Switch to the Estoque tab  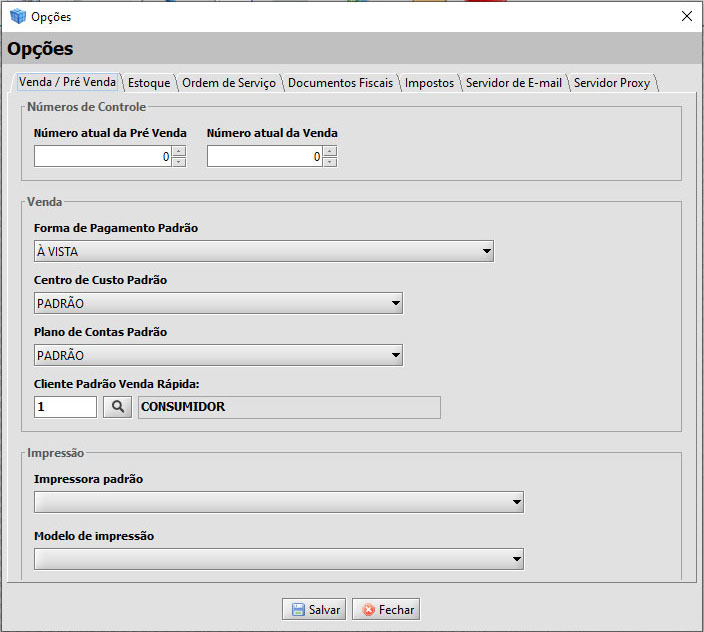coord(149,83)
